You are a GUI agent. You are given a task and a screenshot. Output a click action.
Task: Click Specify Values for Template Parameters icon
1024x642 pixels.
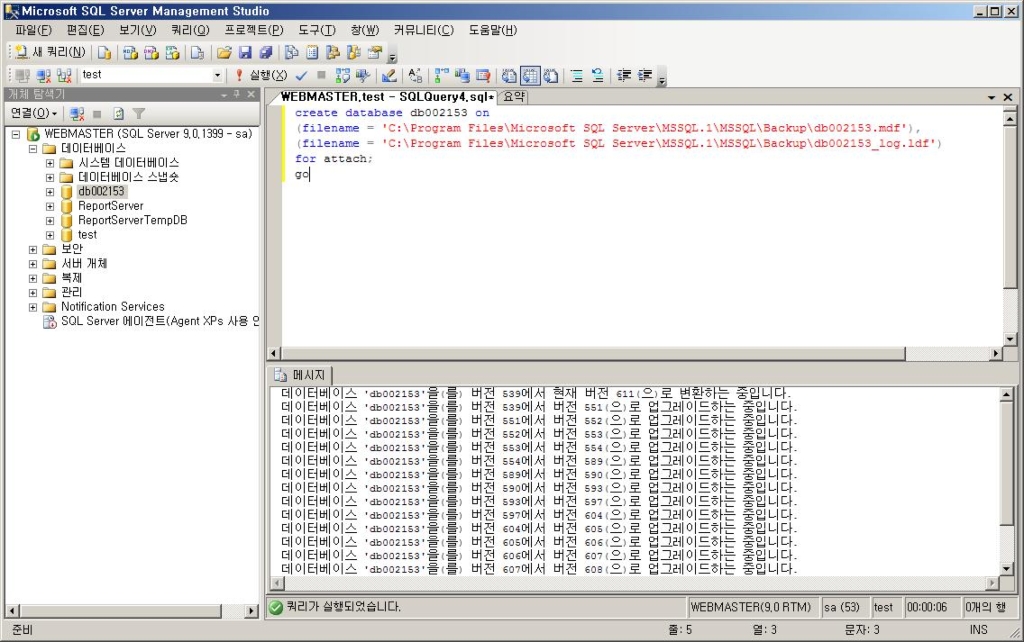(415, 76)
